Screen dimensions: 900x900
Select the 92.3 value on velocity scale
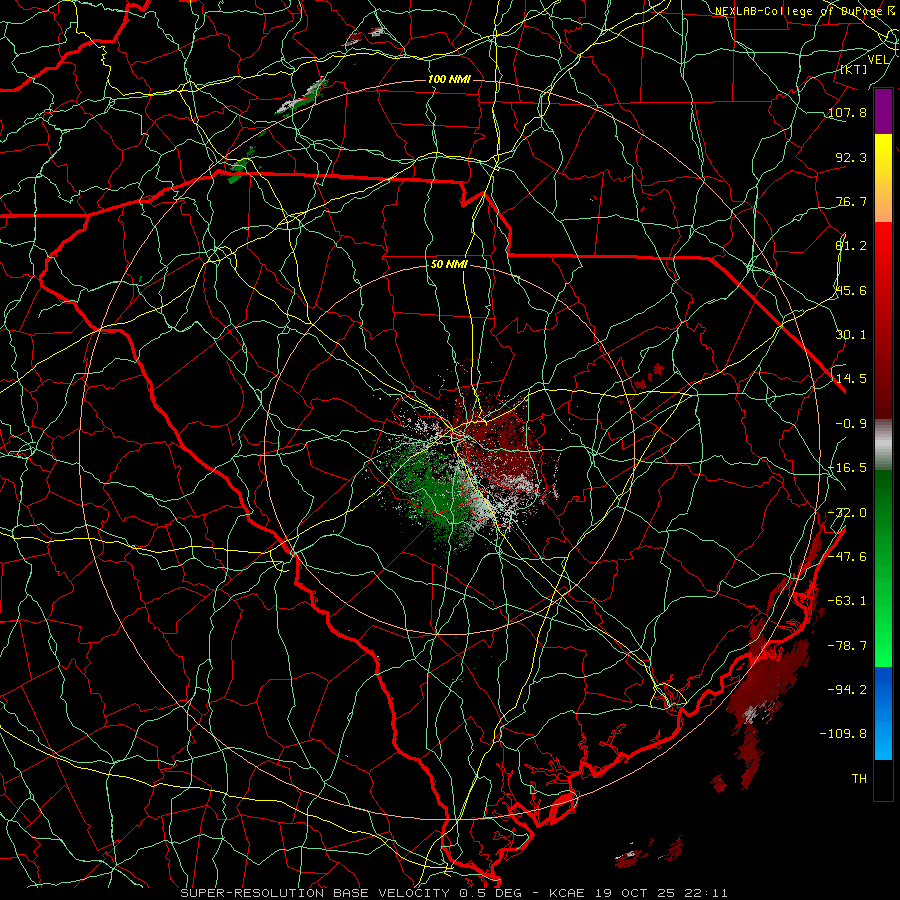click(x=851, y=157)
